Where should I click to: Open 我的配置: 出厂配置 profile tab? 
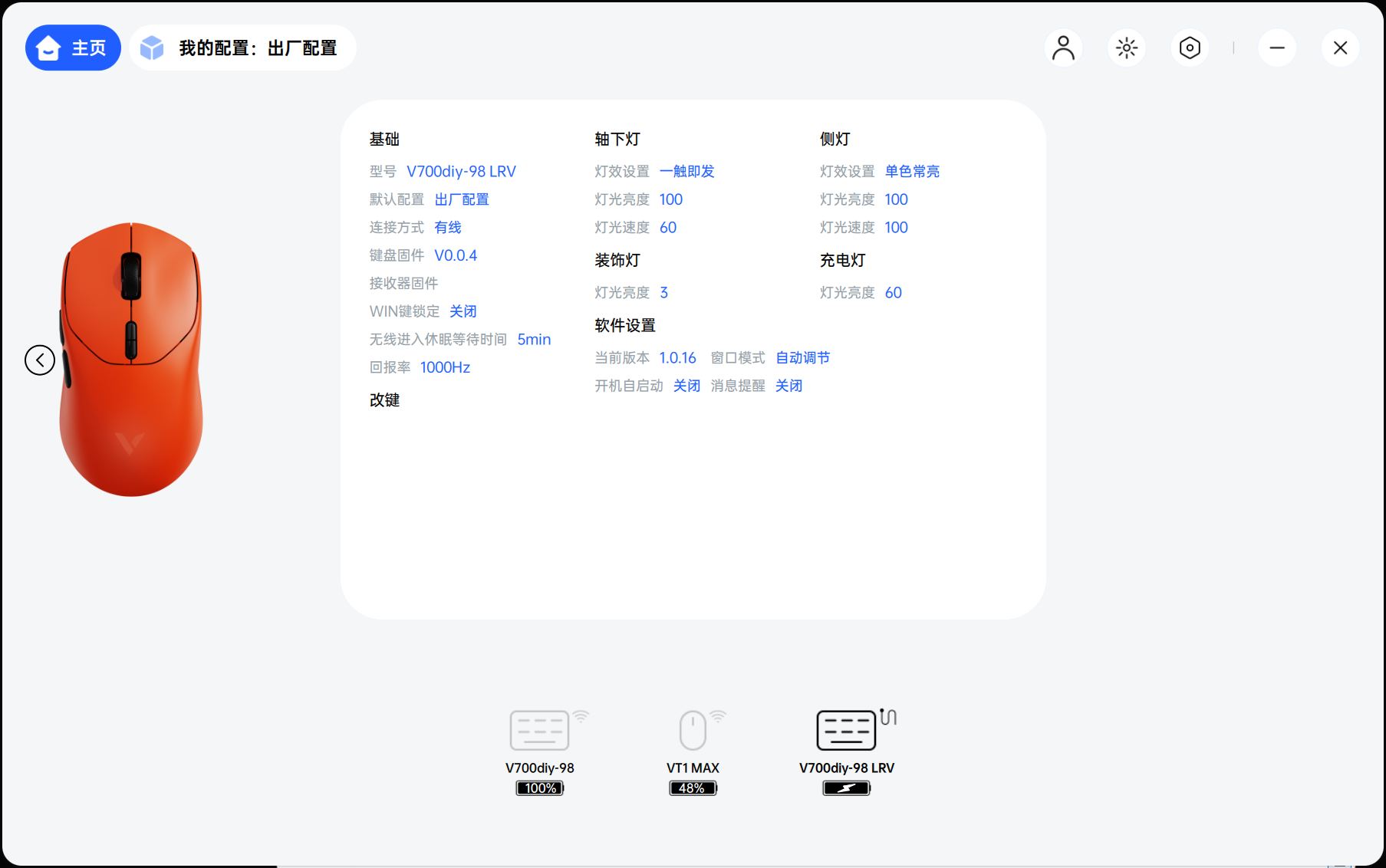(242, 48)
